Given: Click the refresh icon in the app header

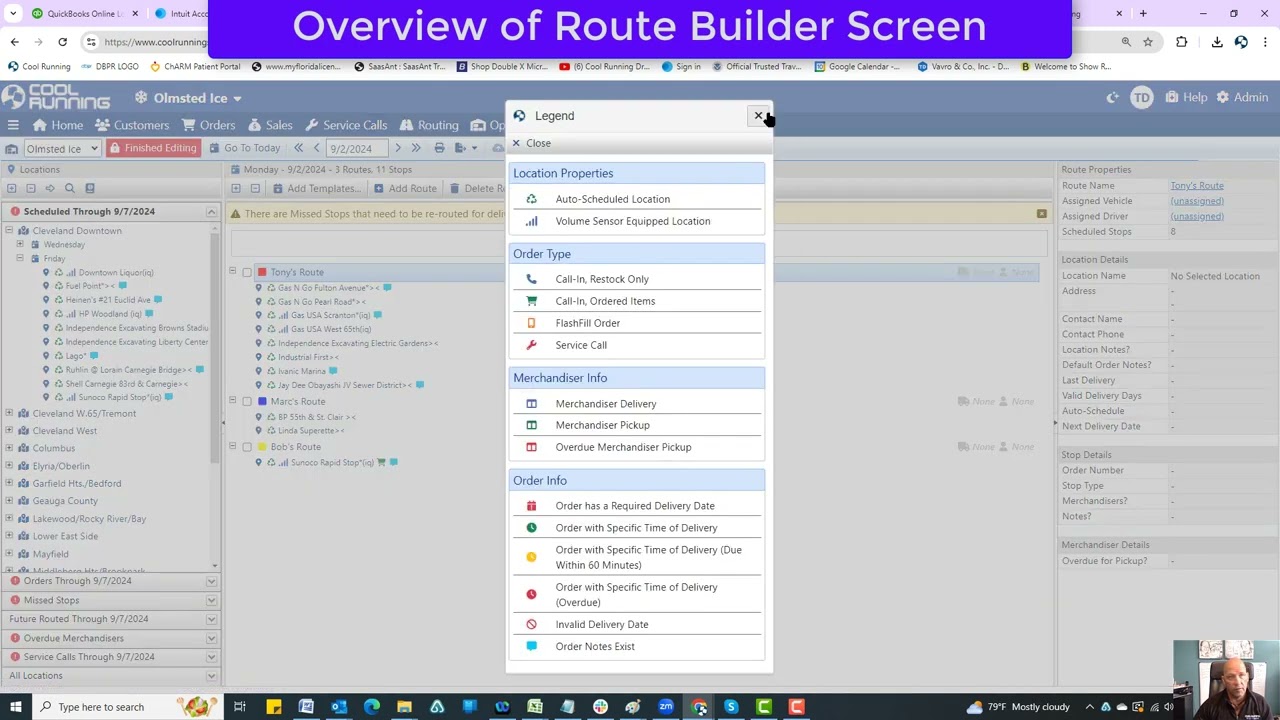Looking at the screenshot, I should pos(1112,97).
